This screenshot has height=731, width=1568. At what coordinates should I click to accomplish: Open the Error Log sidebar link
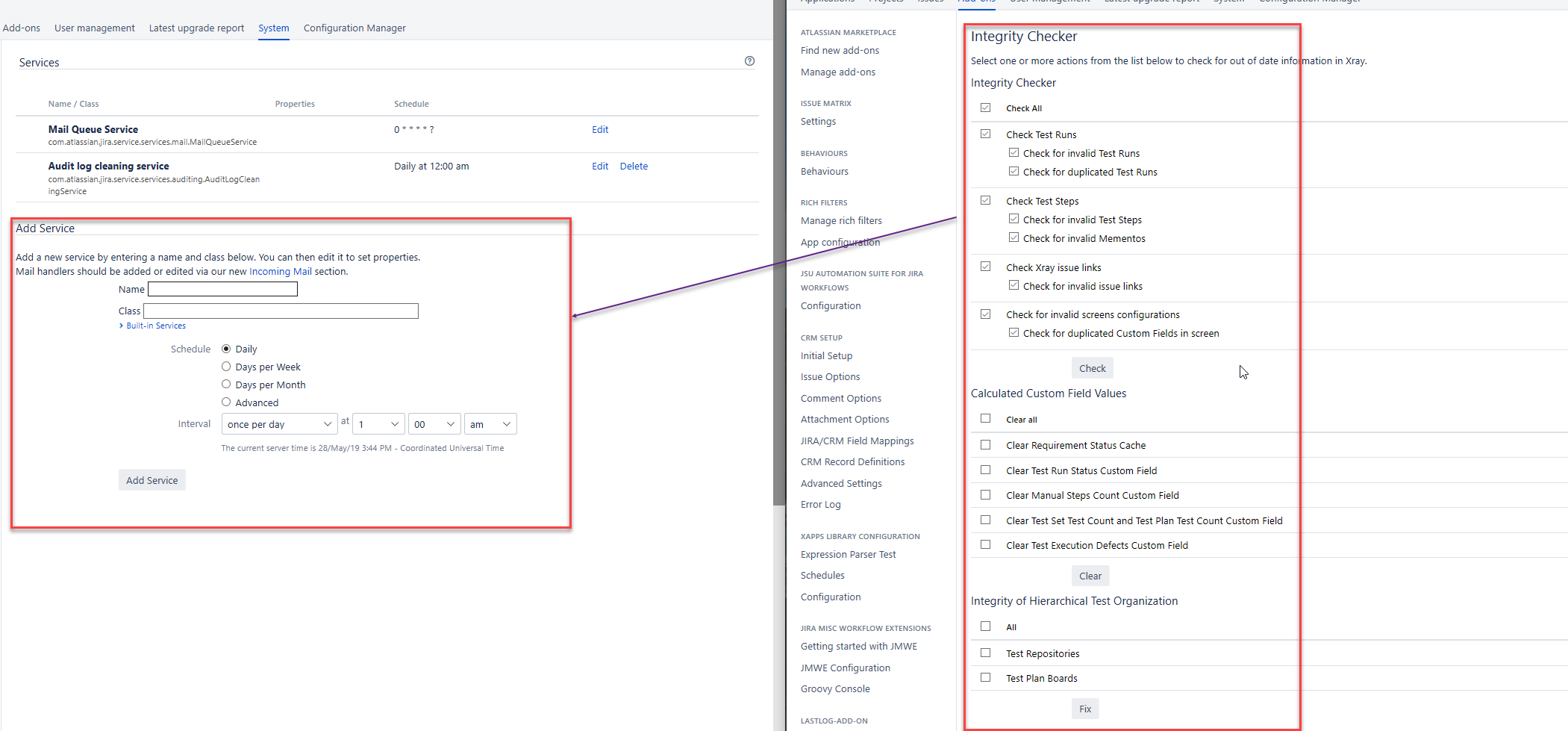(820, 504)
